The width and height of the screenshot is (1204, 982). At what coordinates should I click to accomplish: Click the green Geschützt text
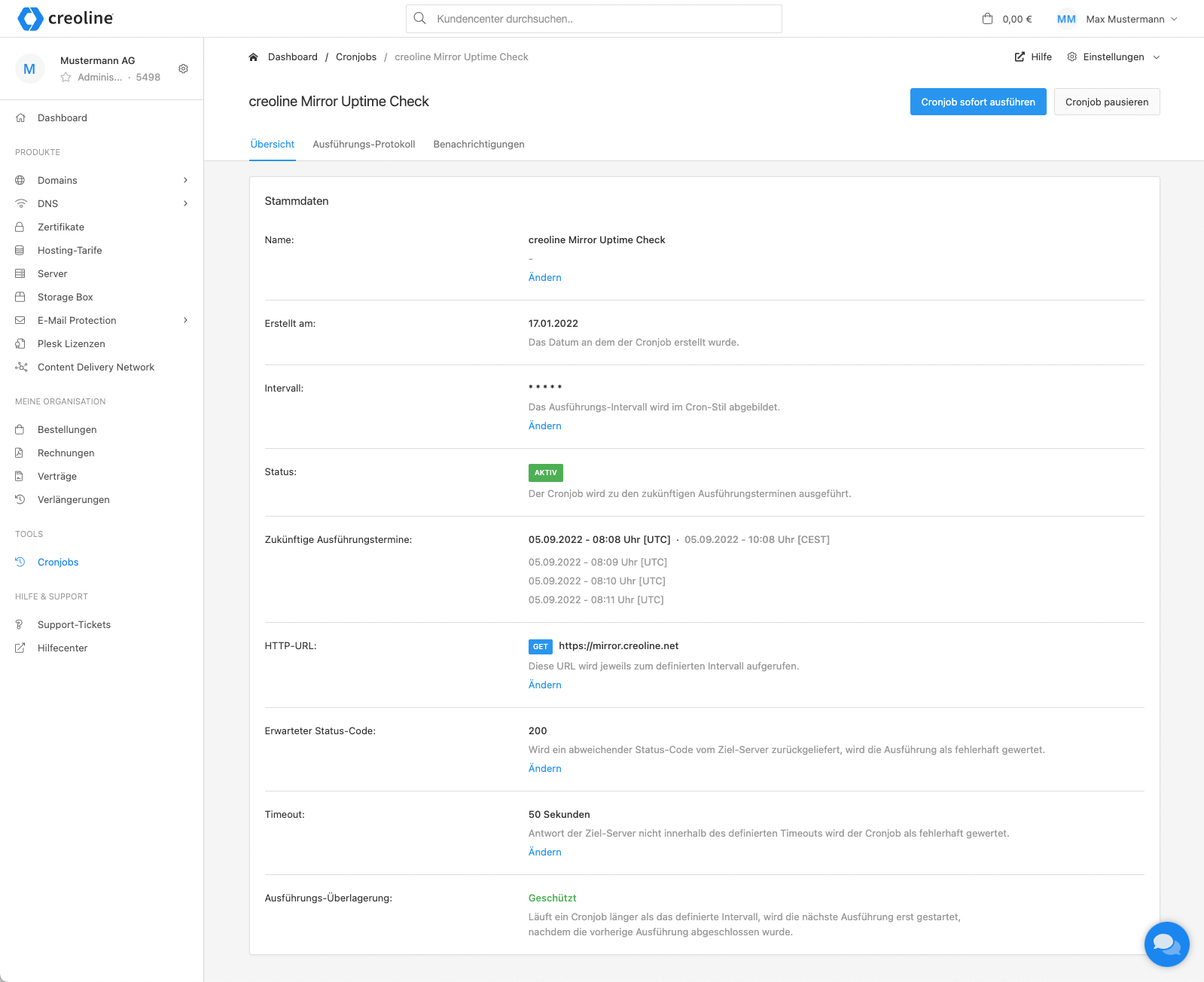point(553,898)
